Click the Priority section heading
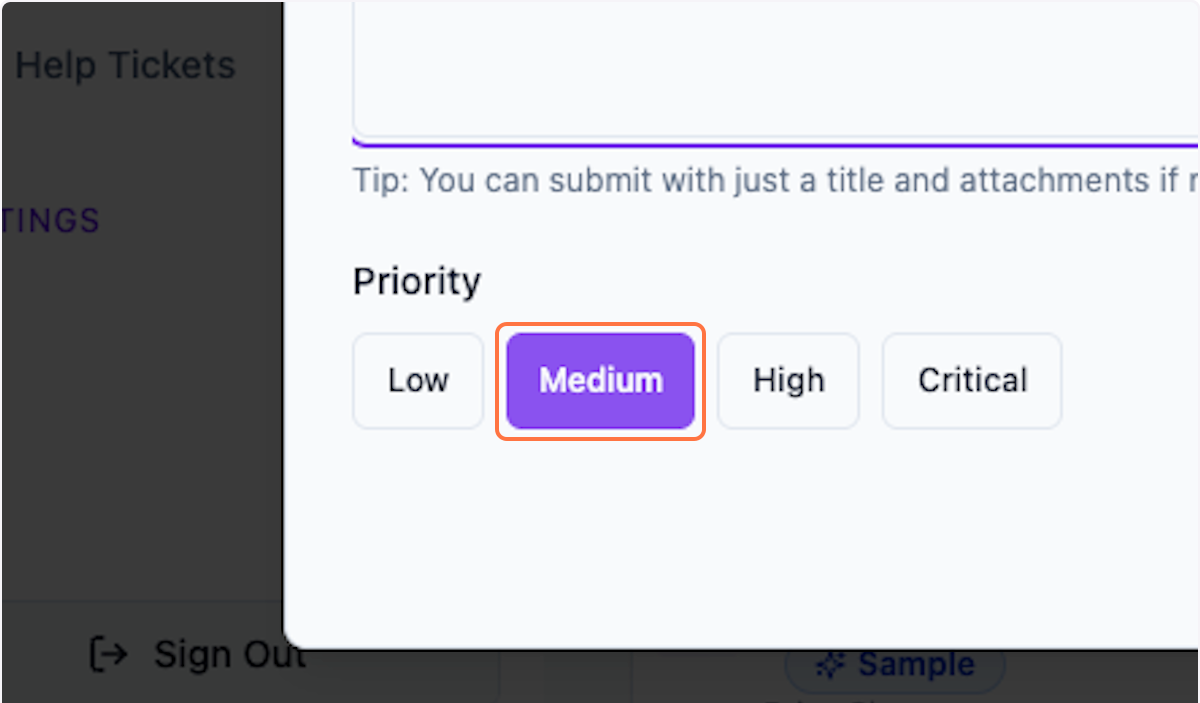The width and height of the screenshot is (1200, 703). (416, 281)
